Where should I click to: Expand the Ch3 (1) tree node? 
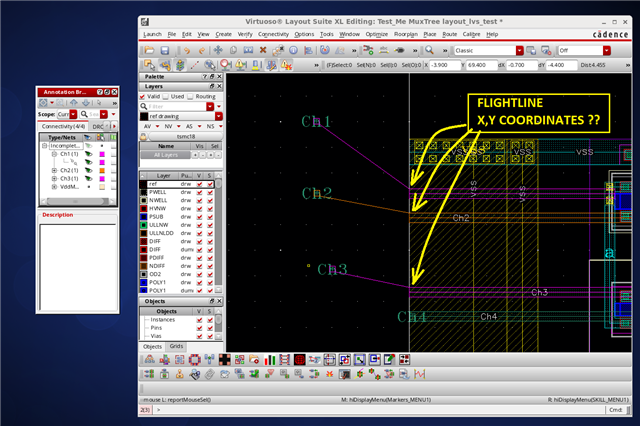[54, 179]
